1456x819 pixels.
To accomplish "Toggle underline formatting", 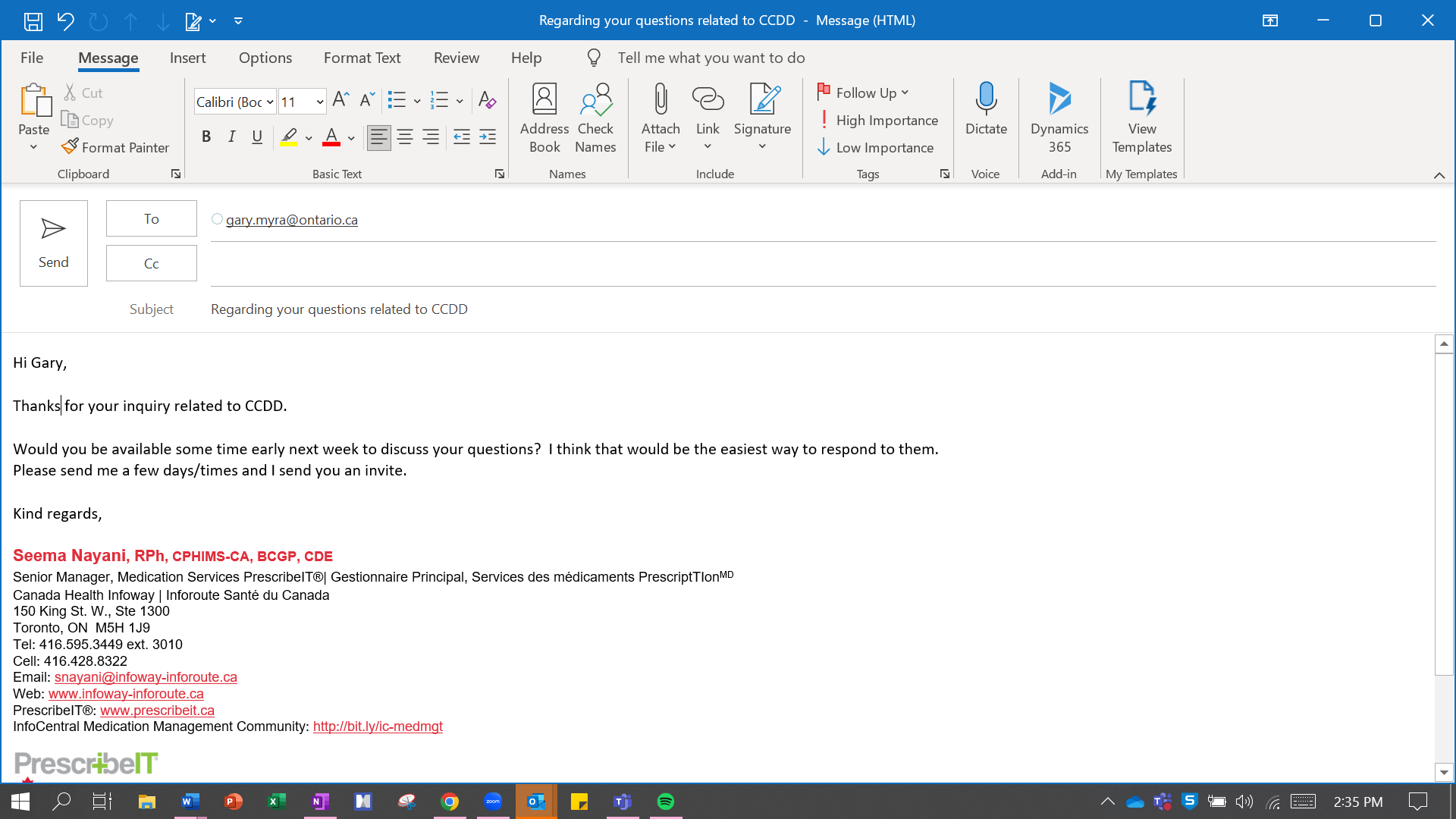I will [x=257, y=137].
